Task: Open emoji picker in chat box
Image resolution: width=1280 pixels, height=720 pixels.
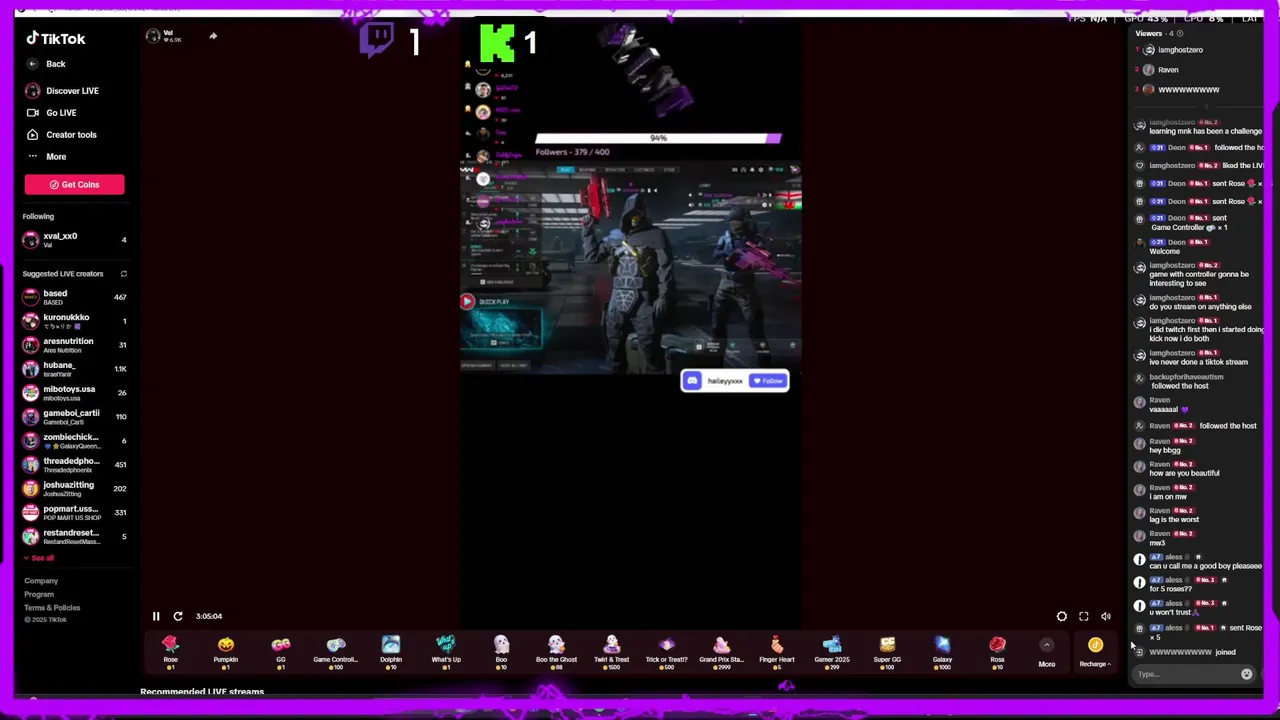Action: 1246,674
